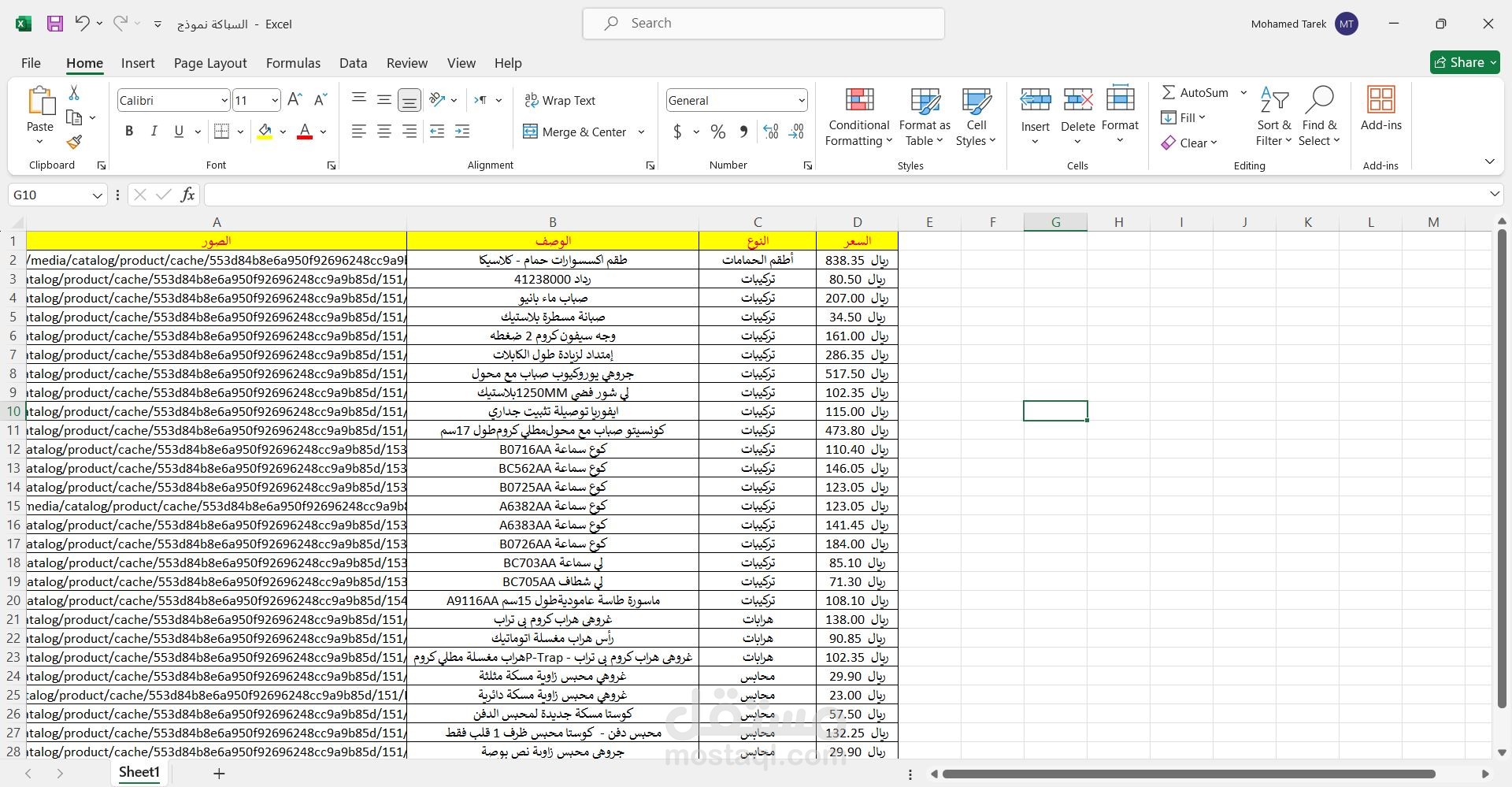Toggle Align Right
Image resolution: width=1512 pixels, height=787 pixels.
pyautogui.click(x=409, y=132)
